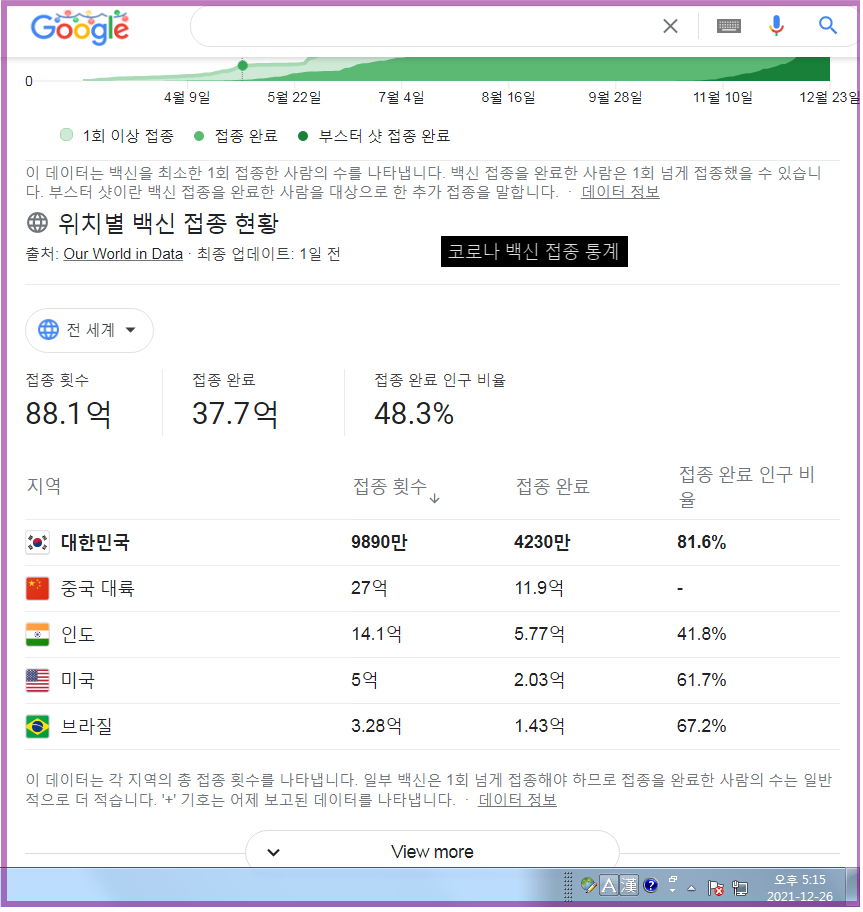Select the '브라질' row name
The height and width of the screenshot is (912, 863).
87,728
